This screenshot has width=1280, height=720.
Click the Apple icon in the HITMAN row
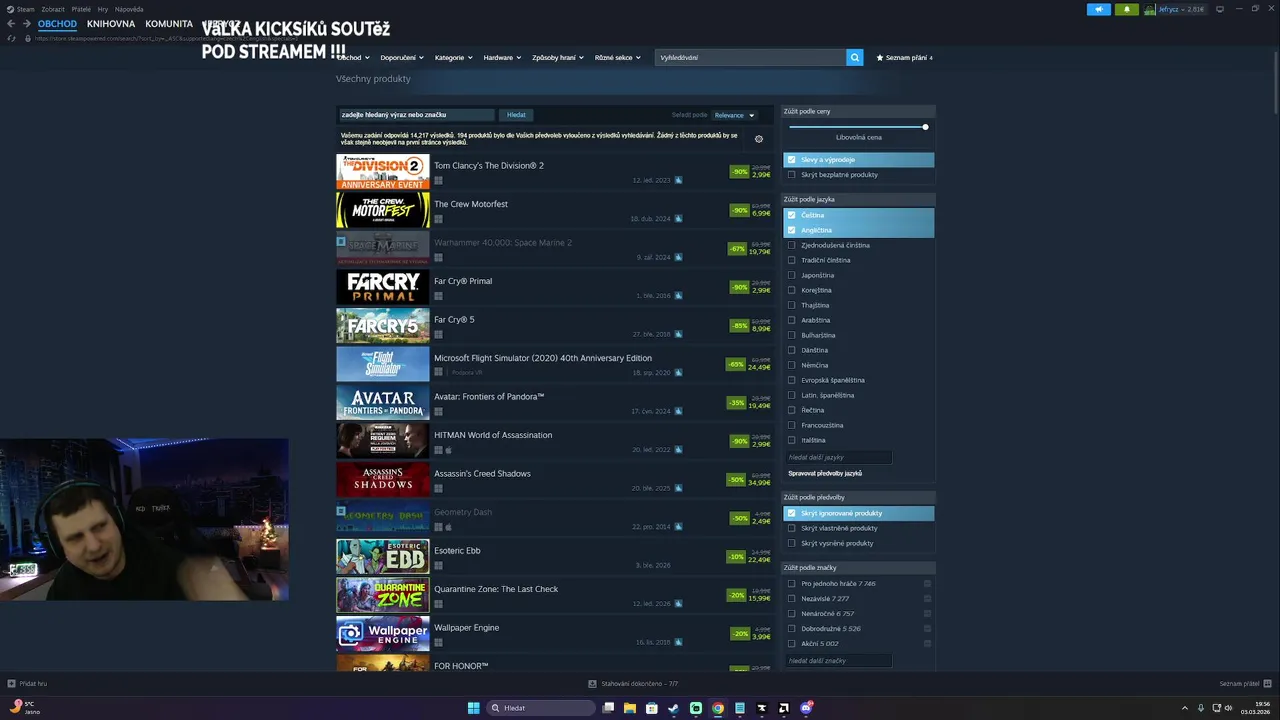[448, 451]
